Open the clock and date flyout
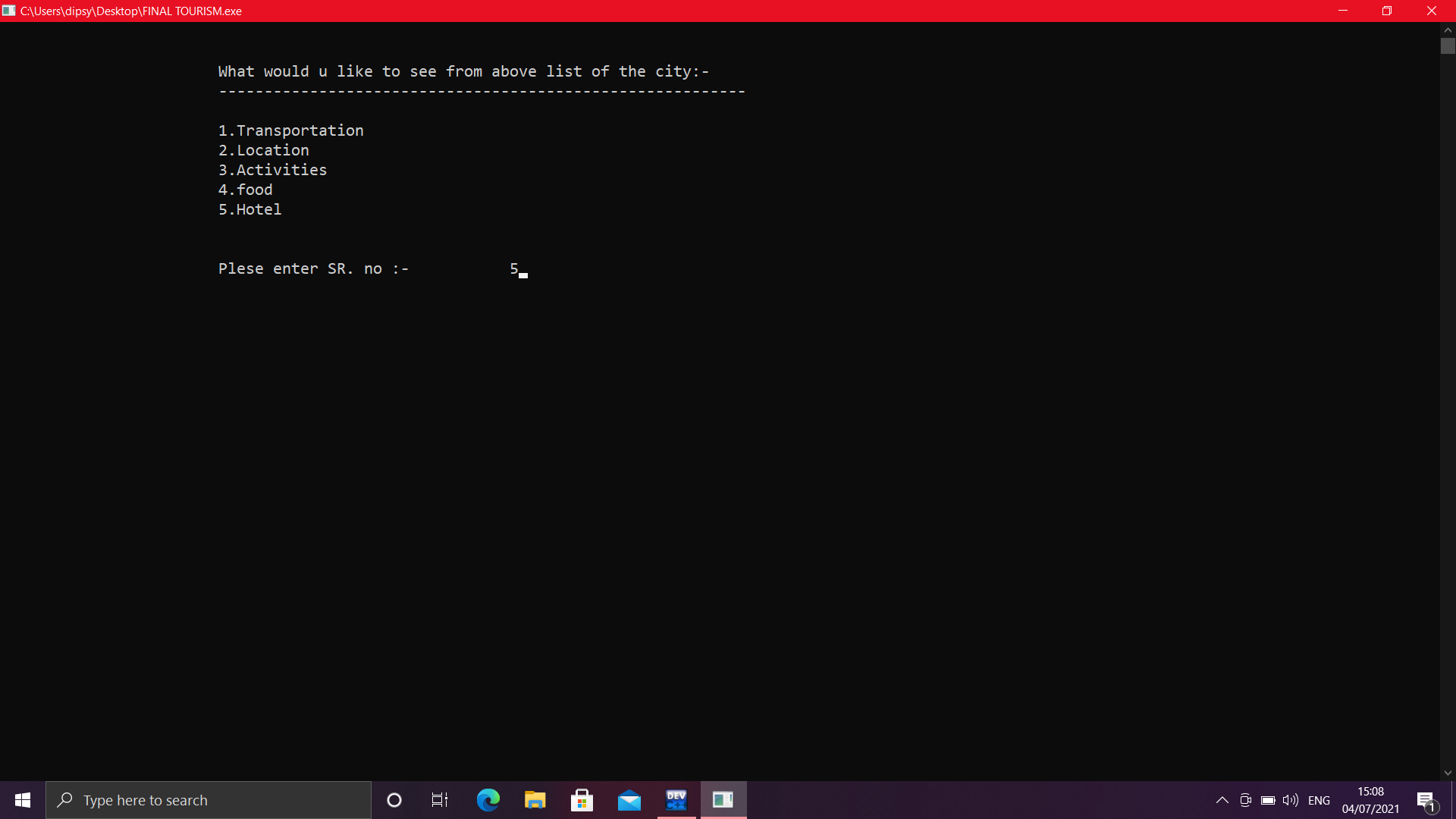The image size is (1456, 819). point(1370,800)
